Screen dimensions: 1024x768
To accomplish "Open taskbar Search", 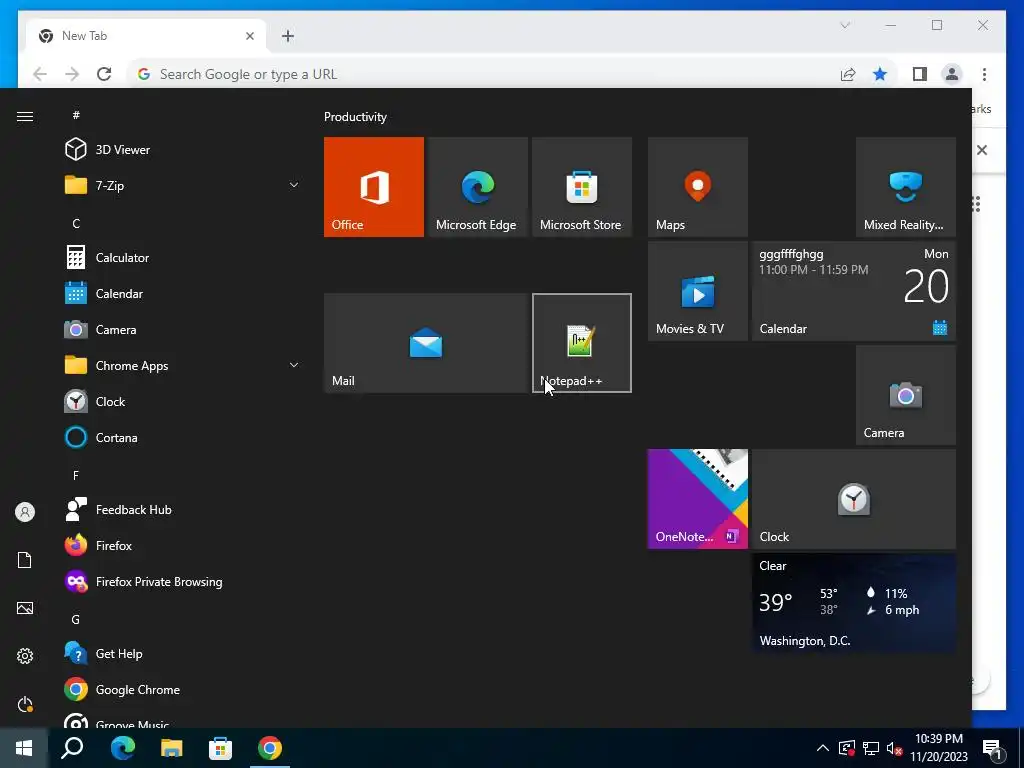I will (72, 748).
